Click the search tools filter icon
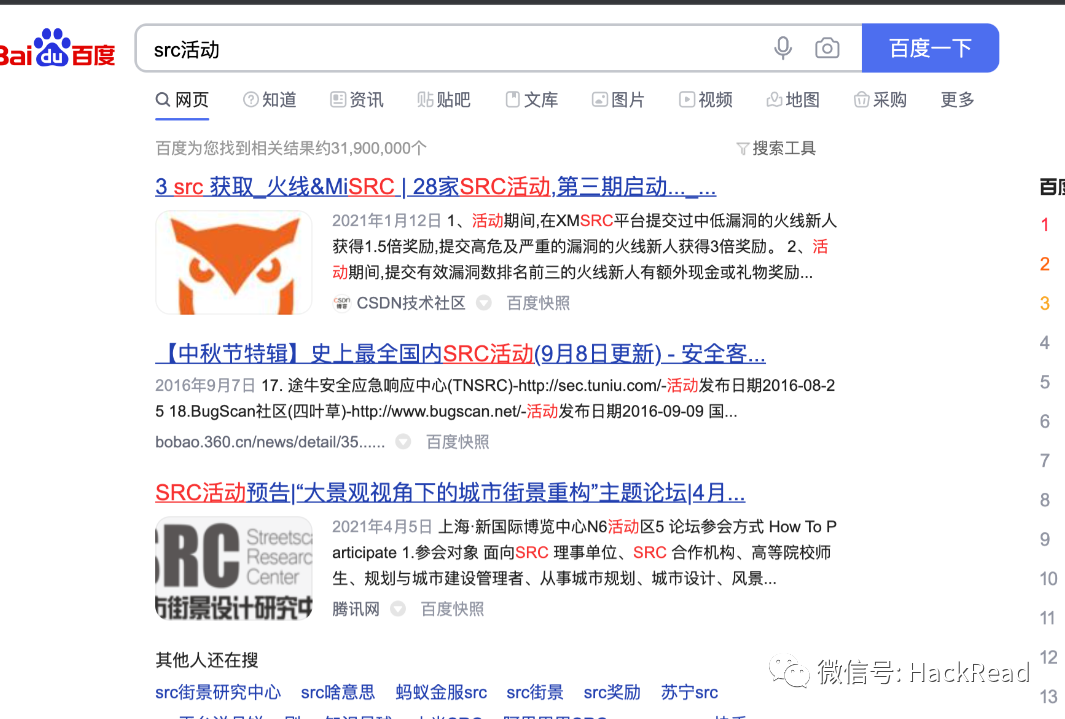 (742, 149)
